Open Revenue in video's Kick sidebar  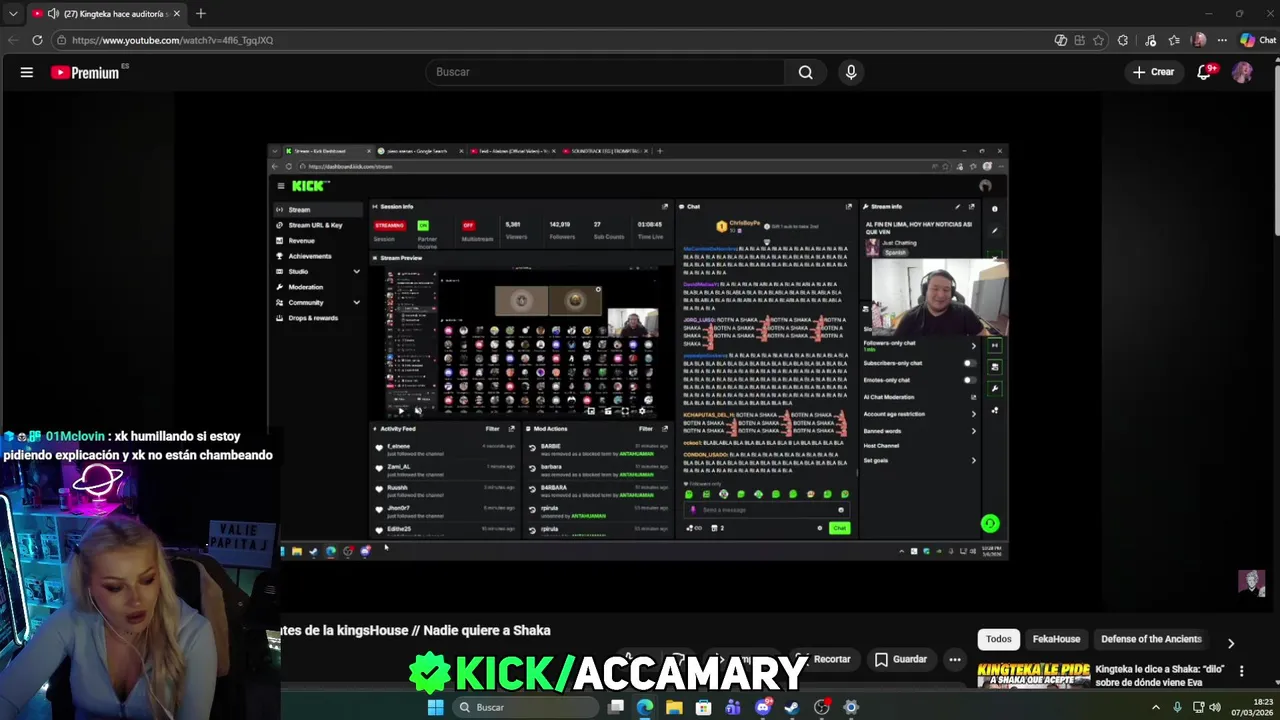pyautogui.click(x=301, y=241)
